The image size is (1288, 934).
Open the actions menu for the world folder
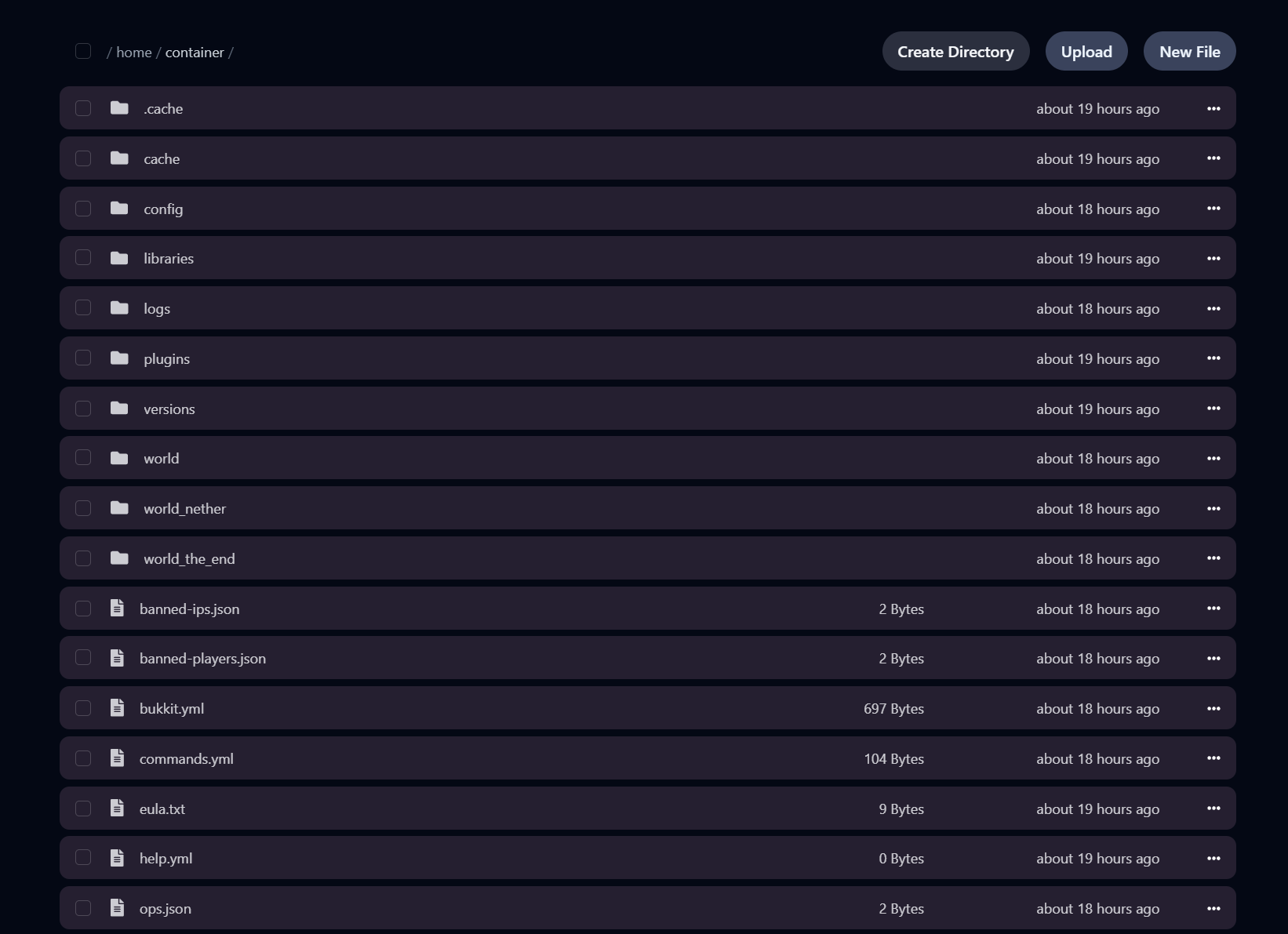click(1213, 458)
